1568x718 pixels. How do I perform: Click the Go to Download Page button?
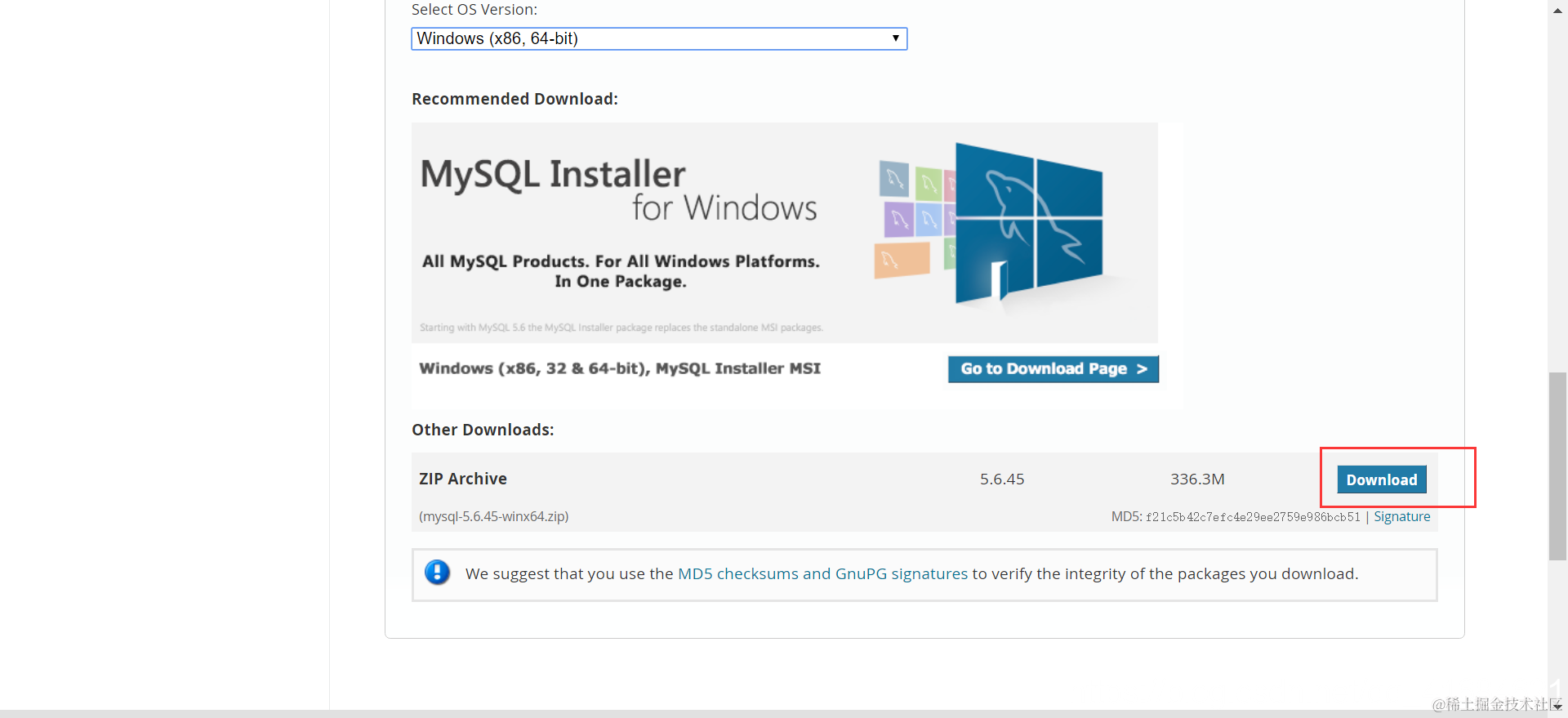click(x=1053, y=369)
